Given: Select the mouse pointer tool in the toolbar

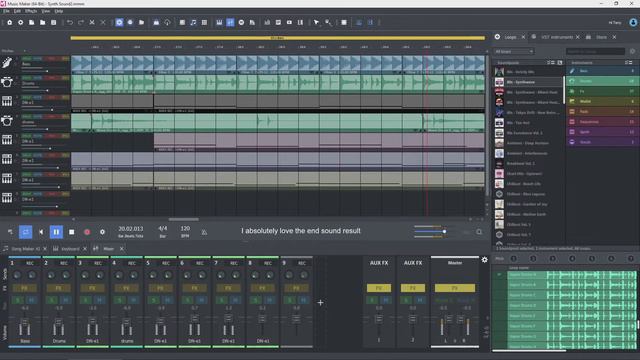Looking at the screenshot, I should click(316, 22).
